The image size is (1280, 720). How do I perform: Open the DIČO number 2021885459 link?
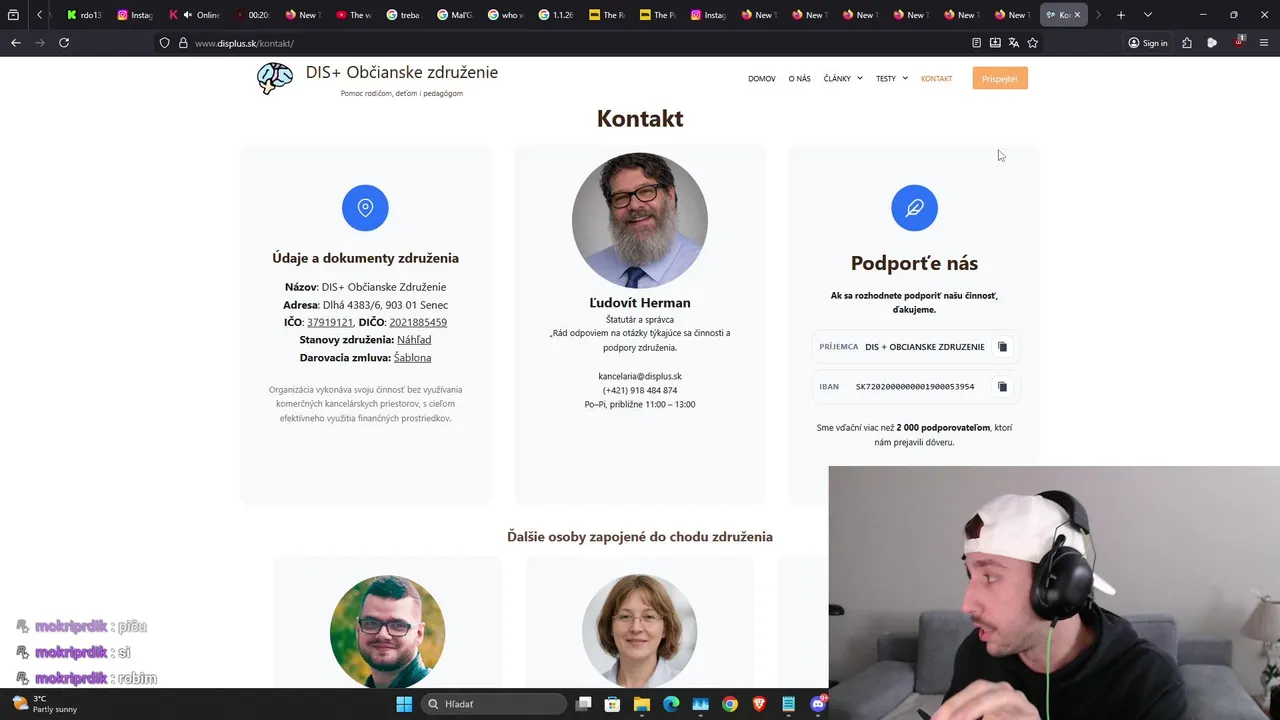click(418, 322)
